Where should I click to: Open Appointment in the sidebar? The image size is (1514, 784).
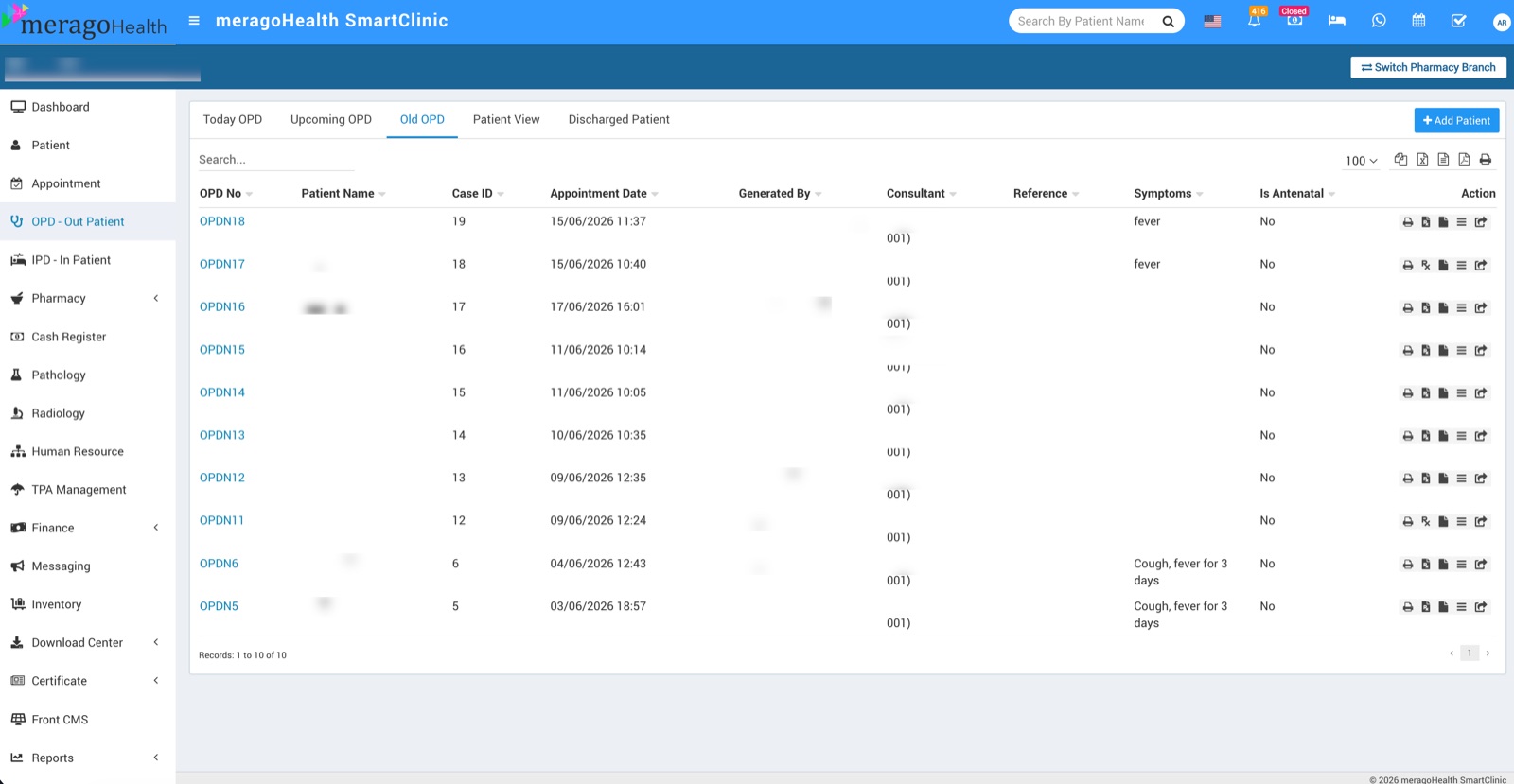[87, 183]
